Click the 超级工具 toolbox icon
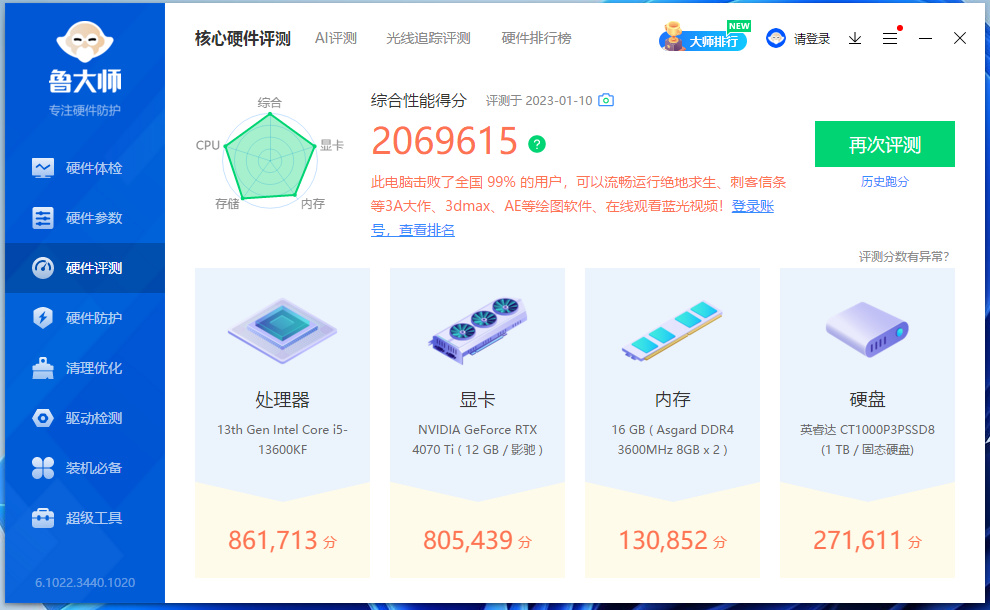 pyautogui.click(x=43, y=518)
